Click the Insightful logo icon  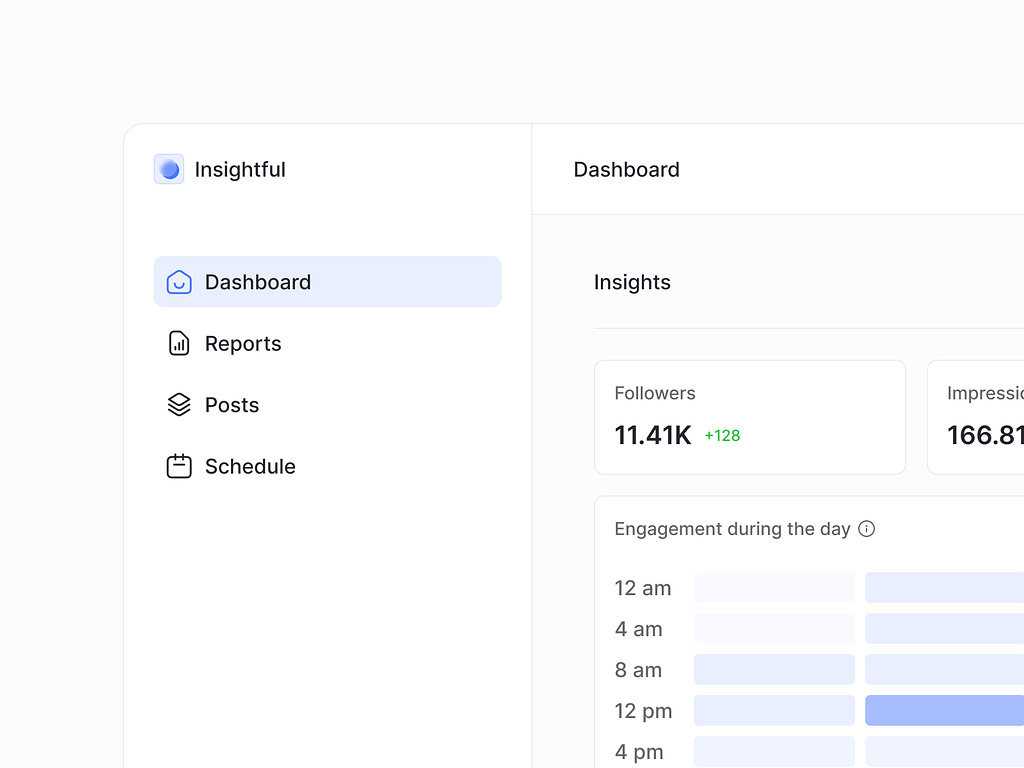(169, 169)
